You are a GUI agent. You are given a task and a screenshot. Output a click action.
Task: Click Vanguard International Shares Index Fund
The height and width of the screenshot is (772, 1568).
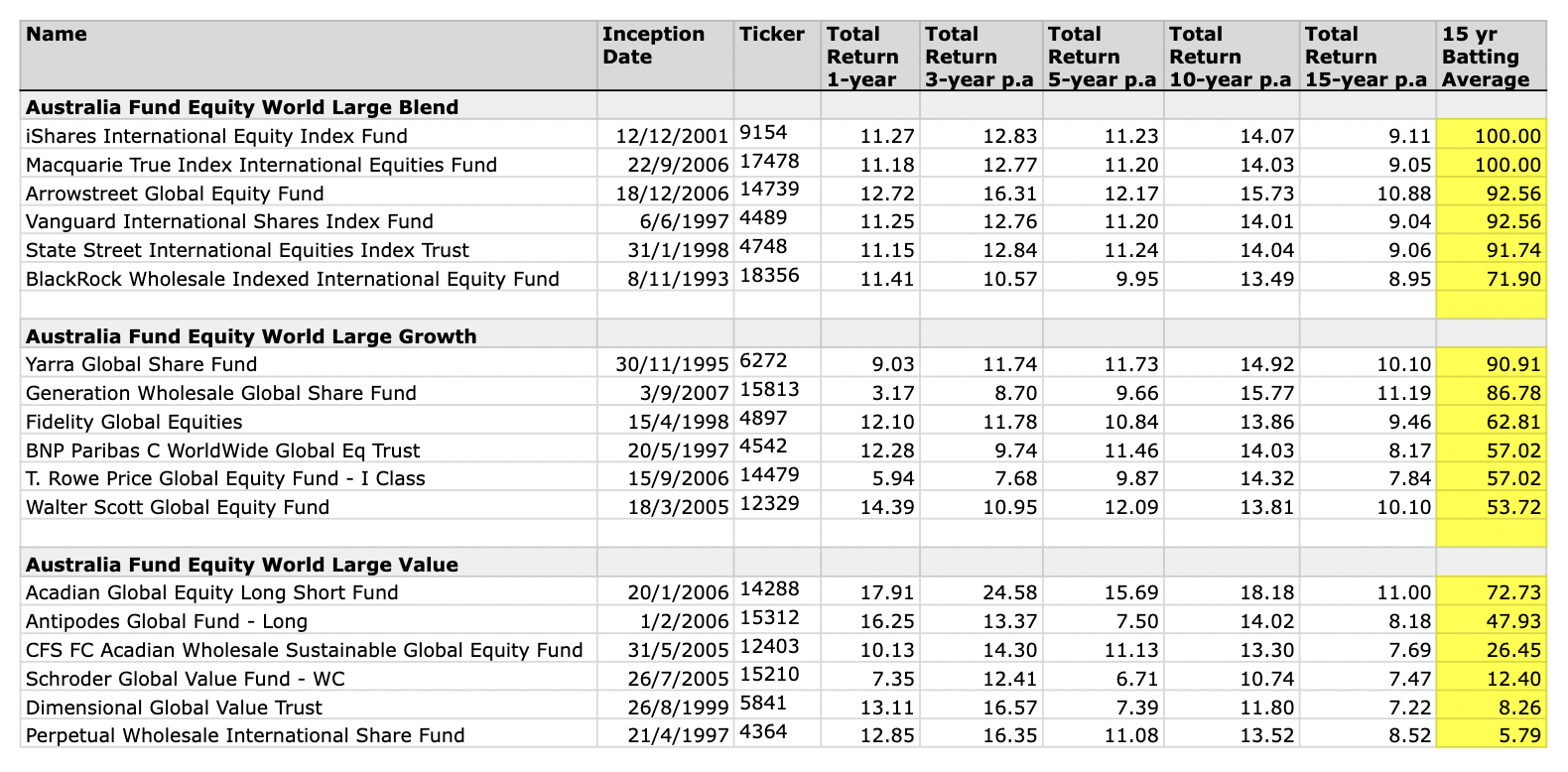229,221
